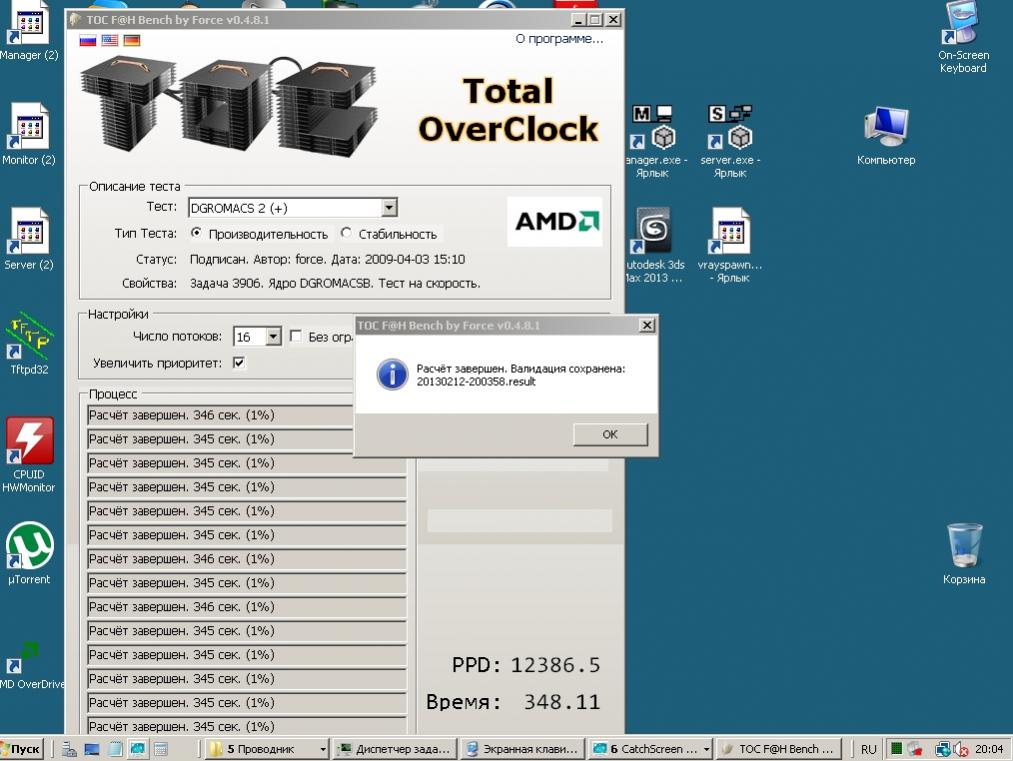Image resolution: width=1013 pixels, height=761 pixels.
Task: Select the Стабильность test type
Action: (x=346, y=233)
